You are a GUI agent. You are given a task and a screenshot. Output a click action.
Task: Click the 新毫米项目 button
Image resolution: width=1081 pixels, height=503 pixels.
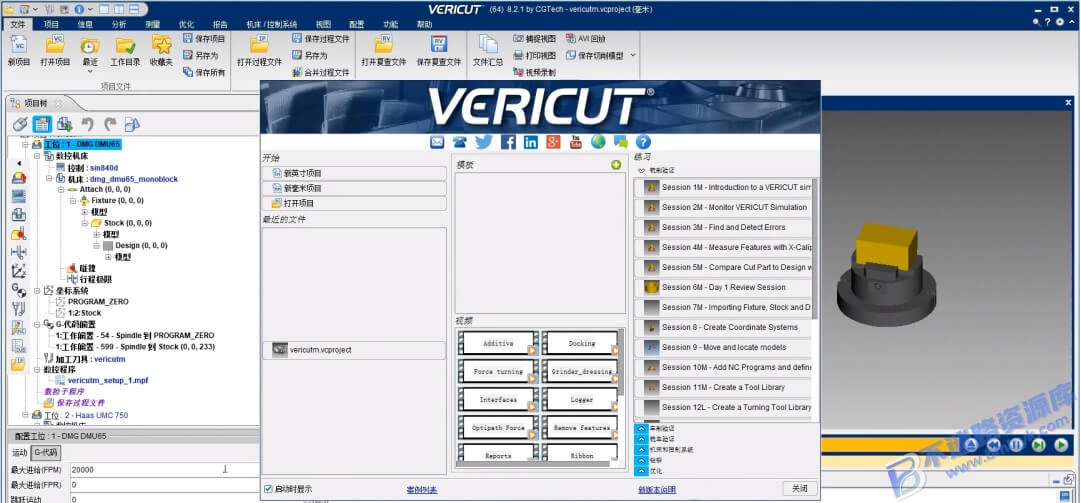[354, 188]
